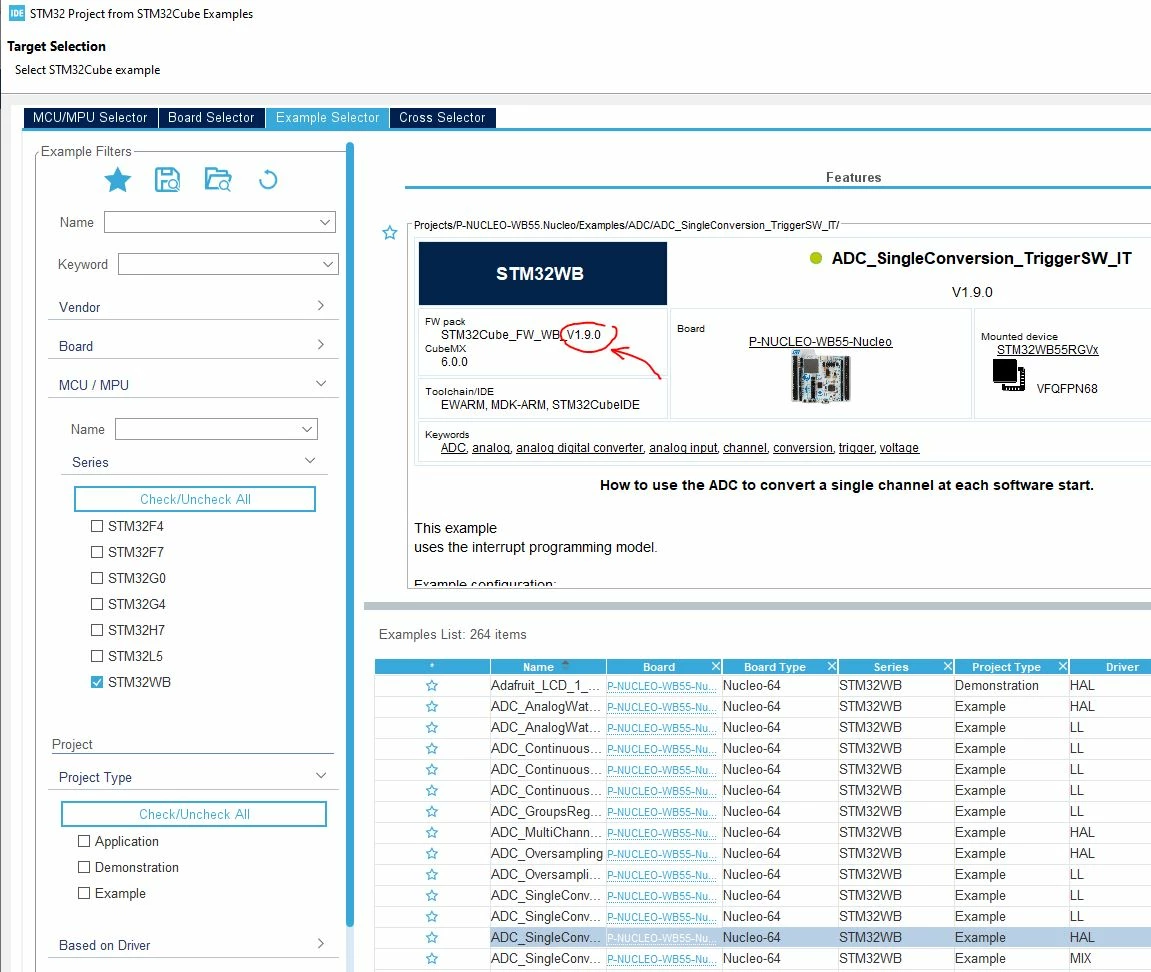Click Check/Uncheck All under Series
Screen dimensions: 1151x972
195,499
